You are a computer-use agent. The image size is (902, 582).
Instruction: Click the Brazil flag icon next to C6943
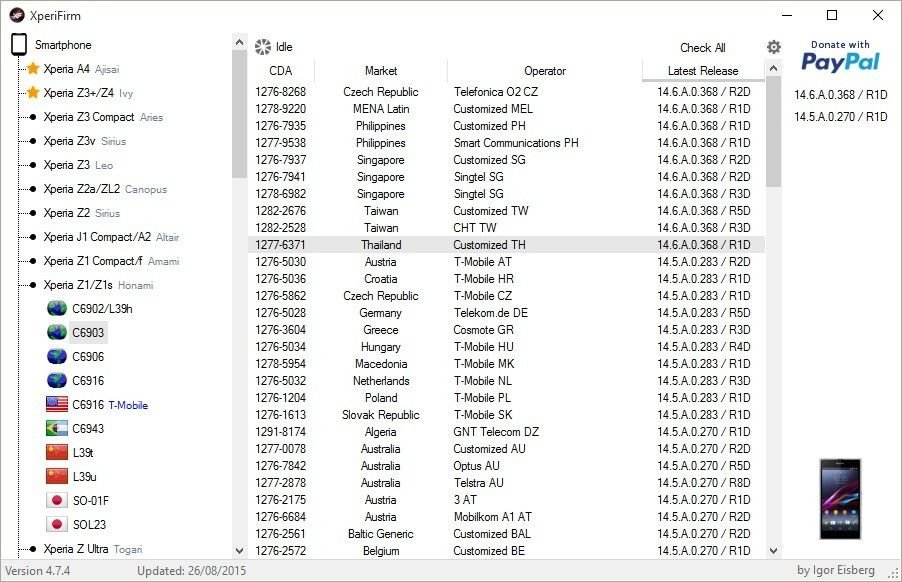(57, 428)
